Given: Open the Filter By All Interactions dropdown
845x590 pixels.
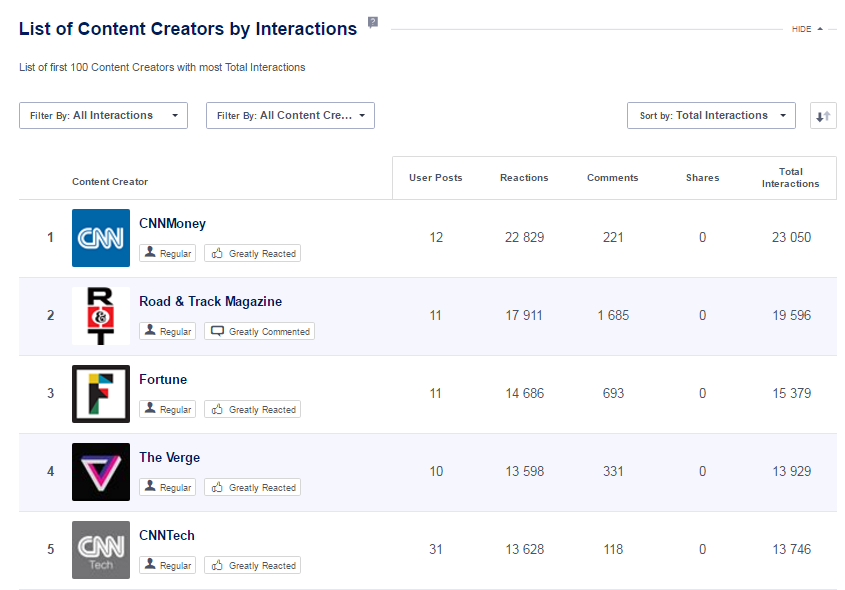Looking at the screenshot, I should click(x=103, y=115).
